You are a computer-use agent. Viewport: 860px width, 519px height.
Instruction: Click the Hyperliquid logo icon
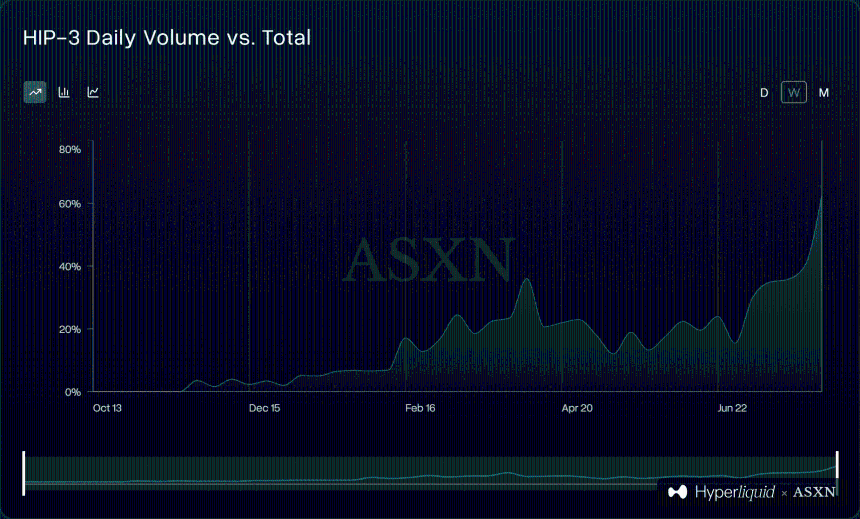point(678,492)
